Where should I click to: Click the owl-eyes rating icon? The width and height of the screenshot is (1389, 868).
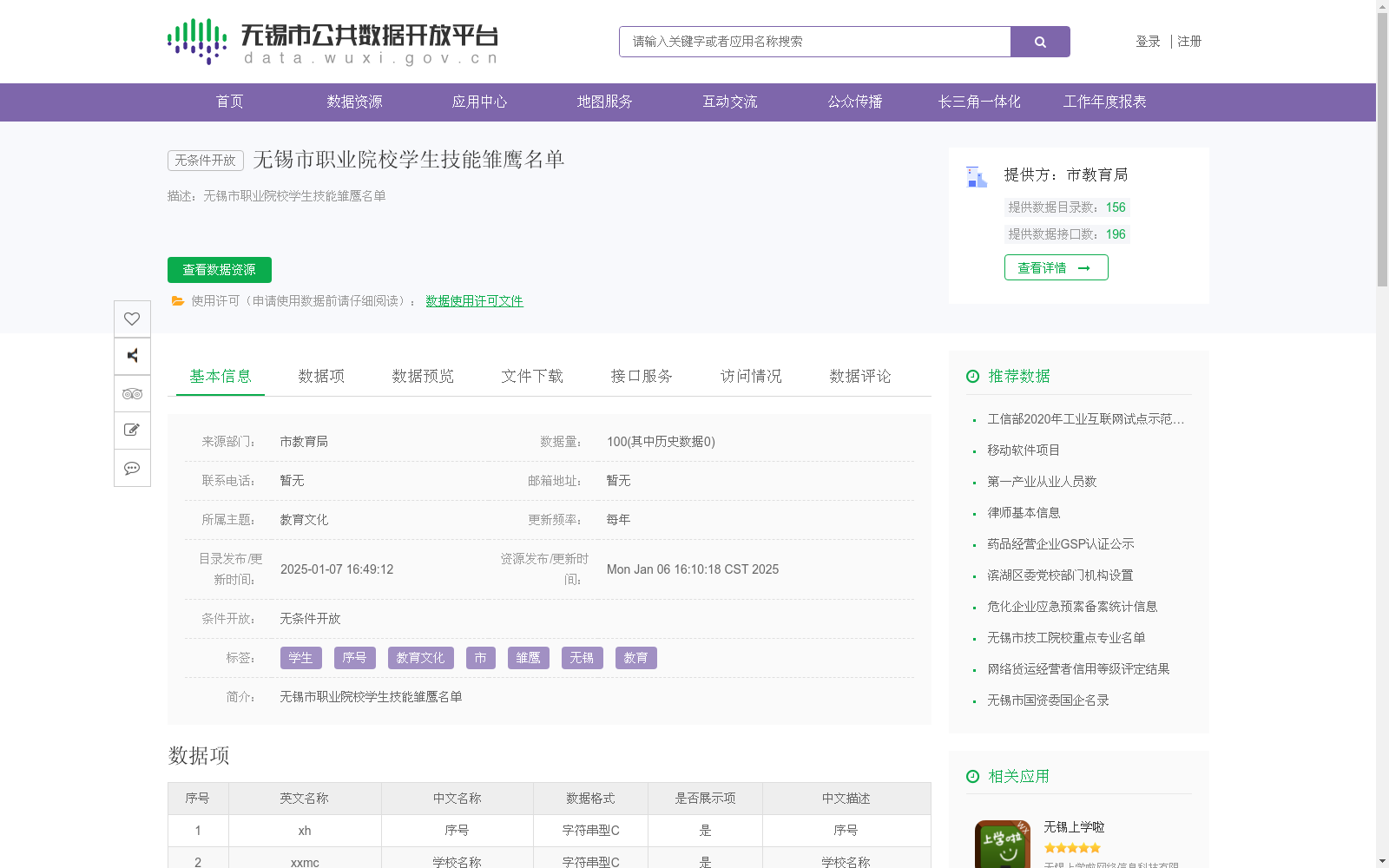click(132, 393)
